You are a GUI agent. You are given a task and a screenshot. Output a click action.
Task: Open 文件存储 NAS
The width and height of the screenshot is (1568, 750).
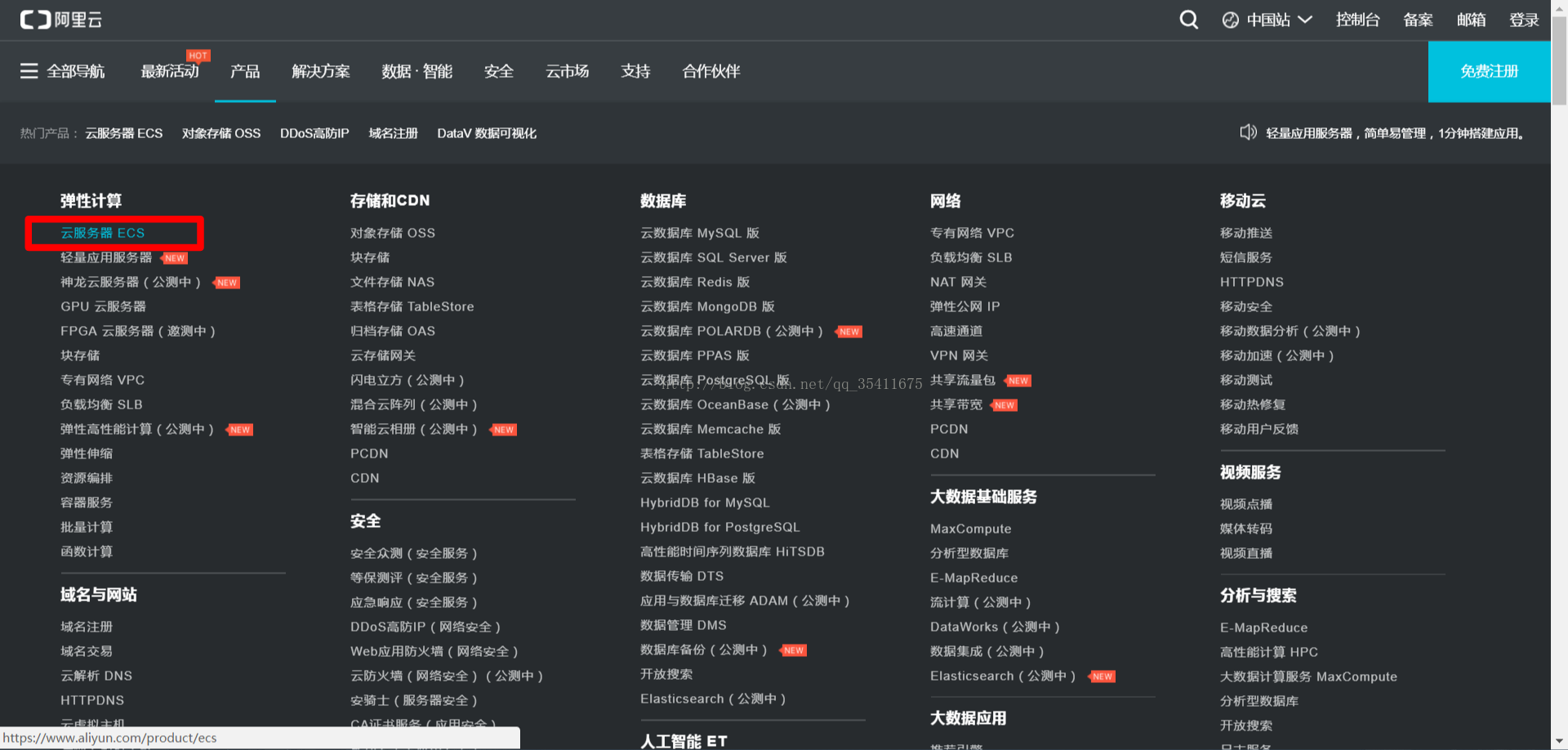tap(392, 282)
